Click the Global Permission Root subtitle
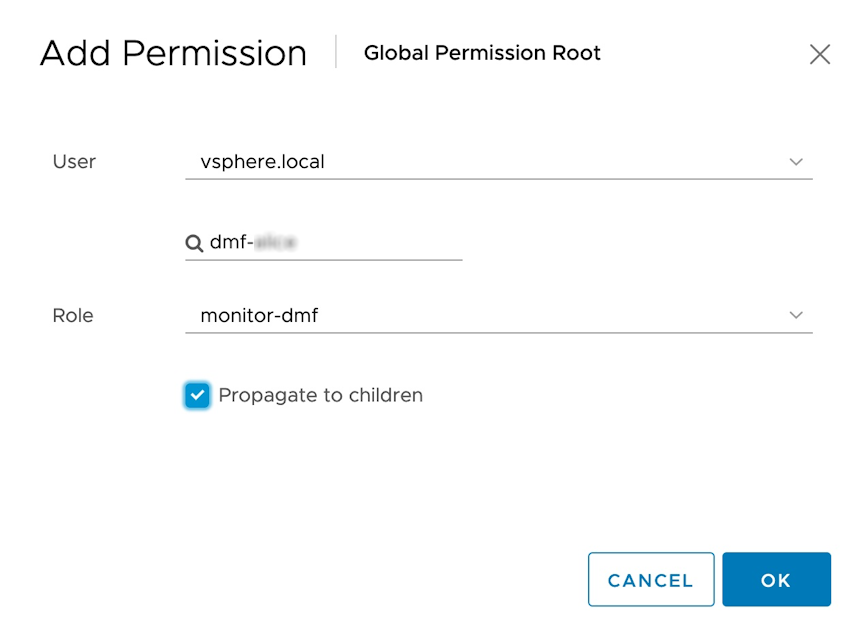 pyautogui.click(x=482, y=53)
